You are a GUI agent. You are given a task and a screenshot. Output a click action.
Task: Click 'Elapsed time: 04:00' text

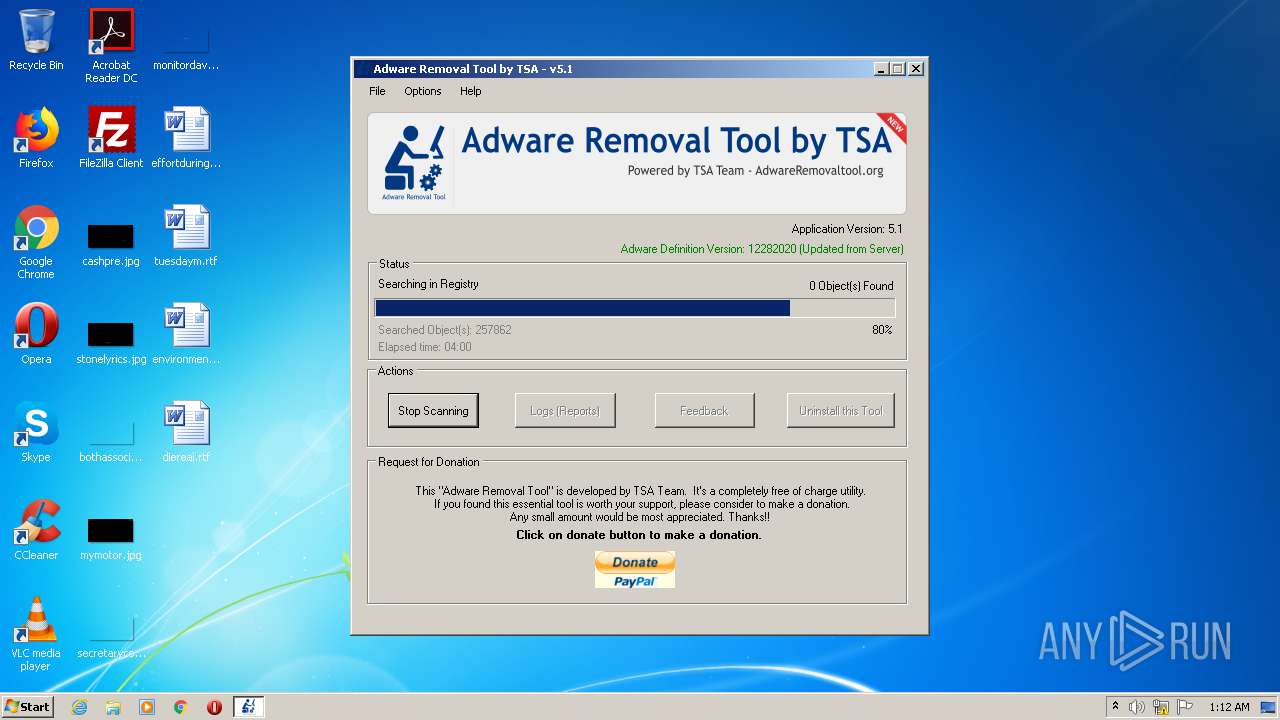(425, 347)
